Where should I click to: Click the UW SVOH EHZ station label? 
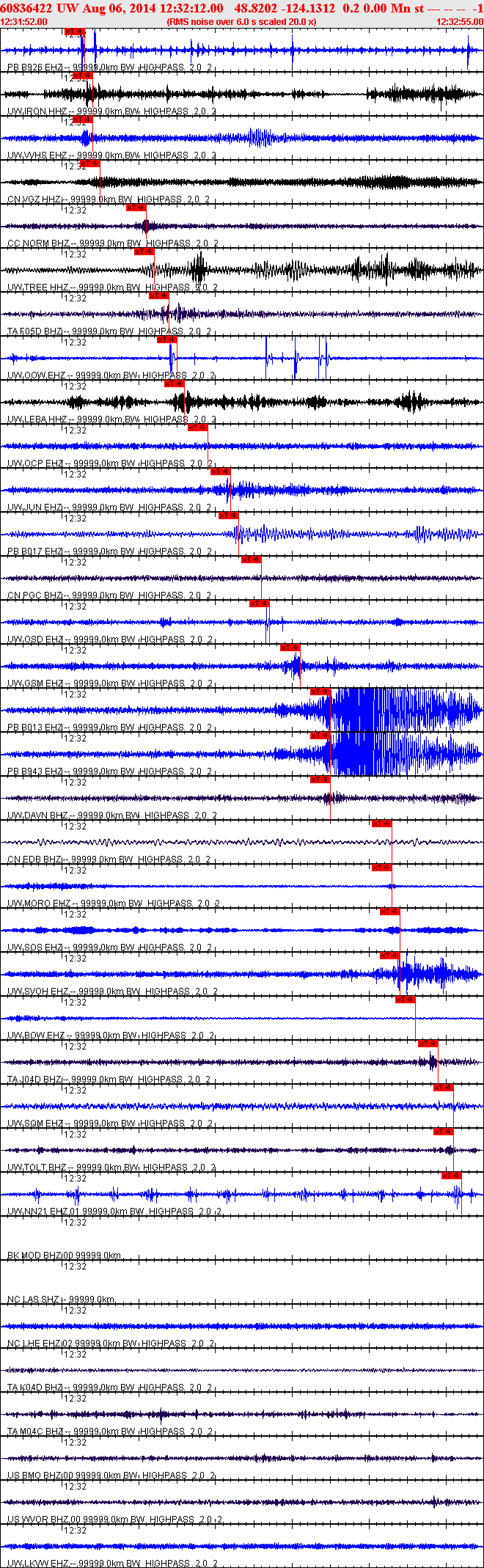point(38,991)
